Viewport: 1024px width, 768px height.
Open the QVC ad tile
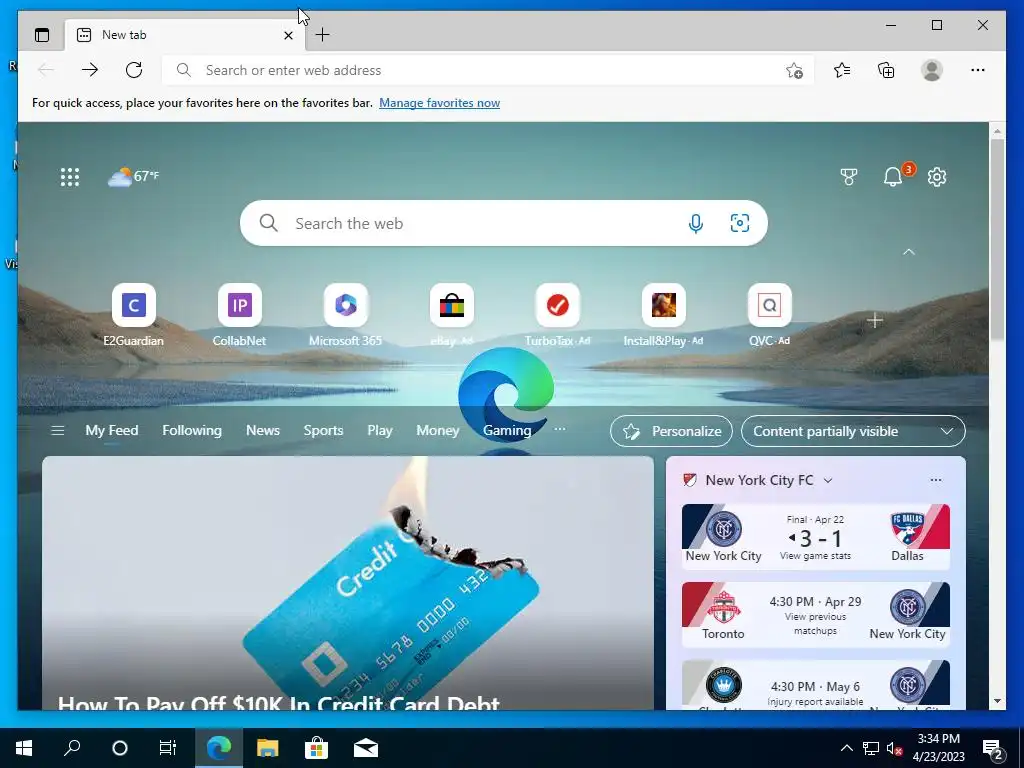click(x=769, y=315)
